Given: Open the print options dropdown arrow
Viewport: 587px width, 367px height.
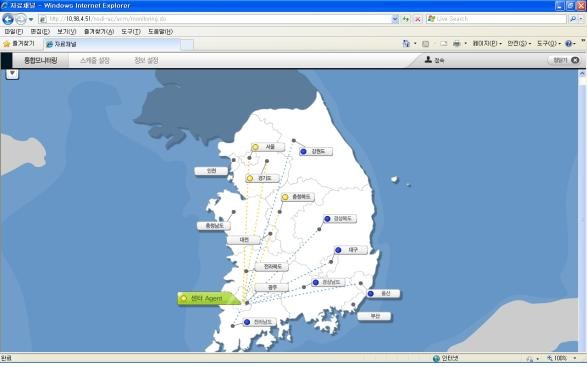Looking at the screenshot, I should (466, 44).
